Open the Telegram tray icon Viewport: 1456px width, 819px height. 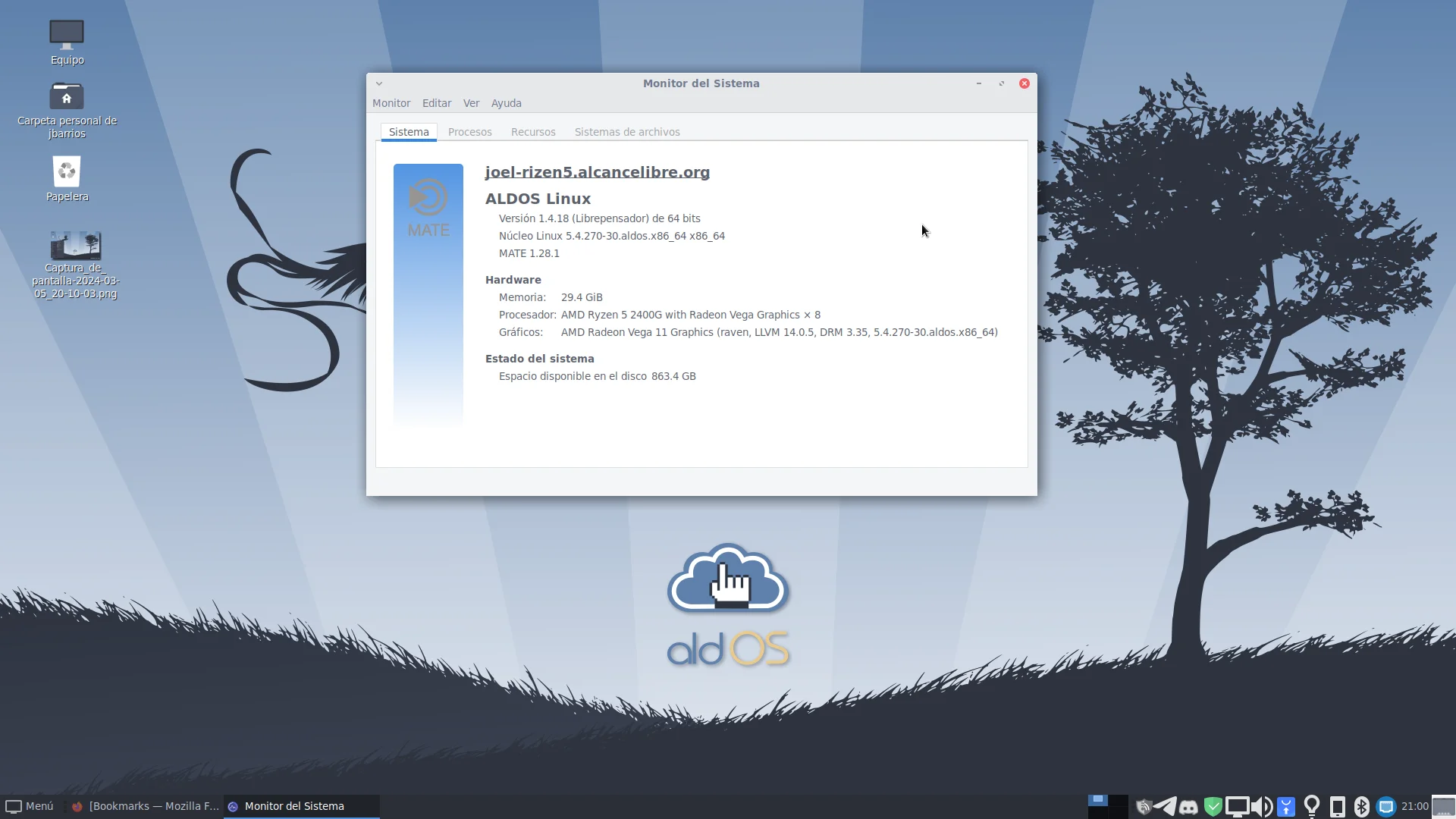(1166, 807)
